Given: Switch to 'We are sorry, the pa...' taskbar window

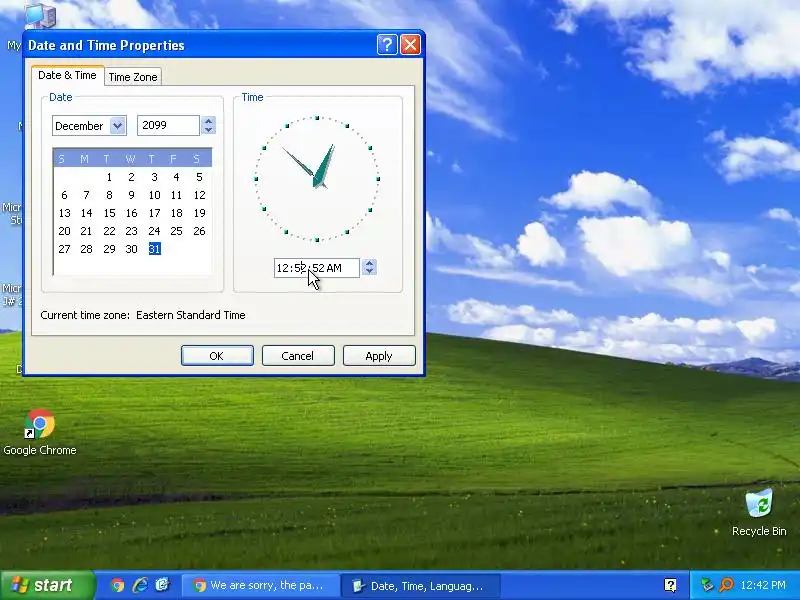Looking at the screenshot, I should (260, 585).
